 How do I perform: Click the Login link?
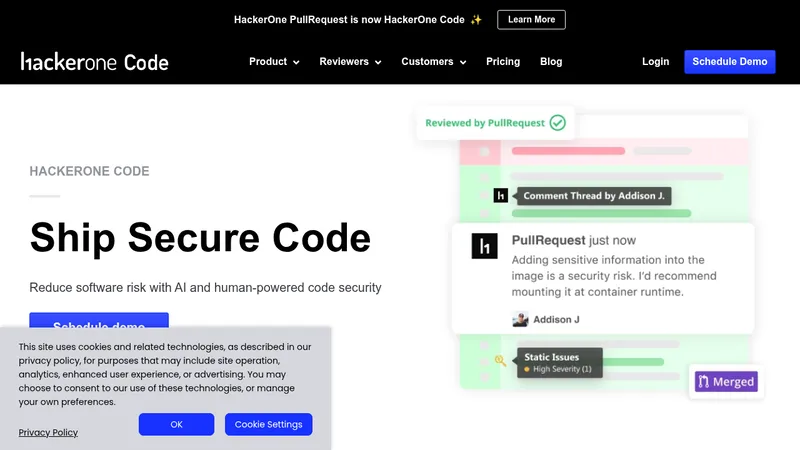click(x=655, y=62)
